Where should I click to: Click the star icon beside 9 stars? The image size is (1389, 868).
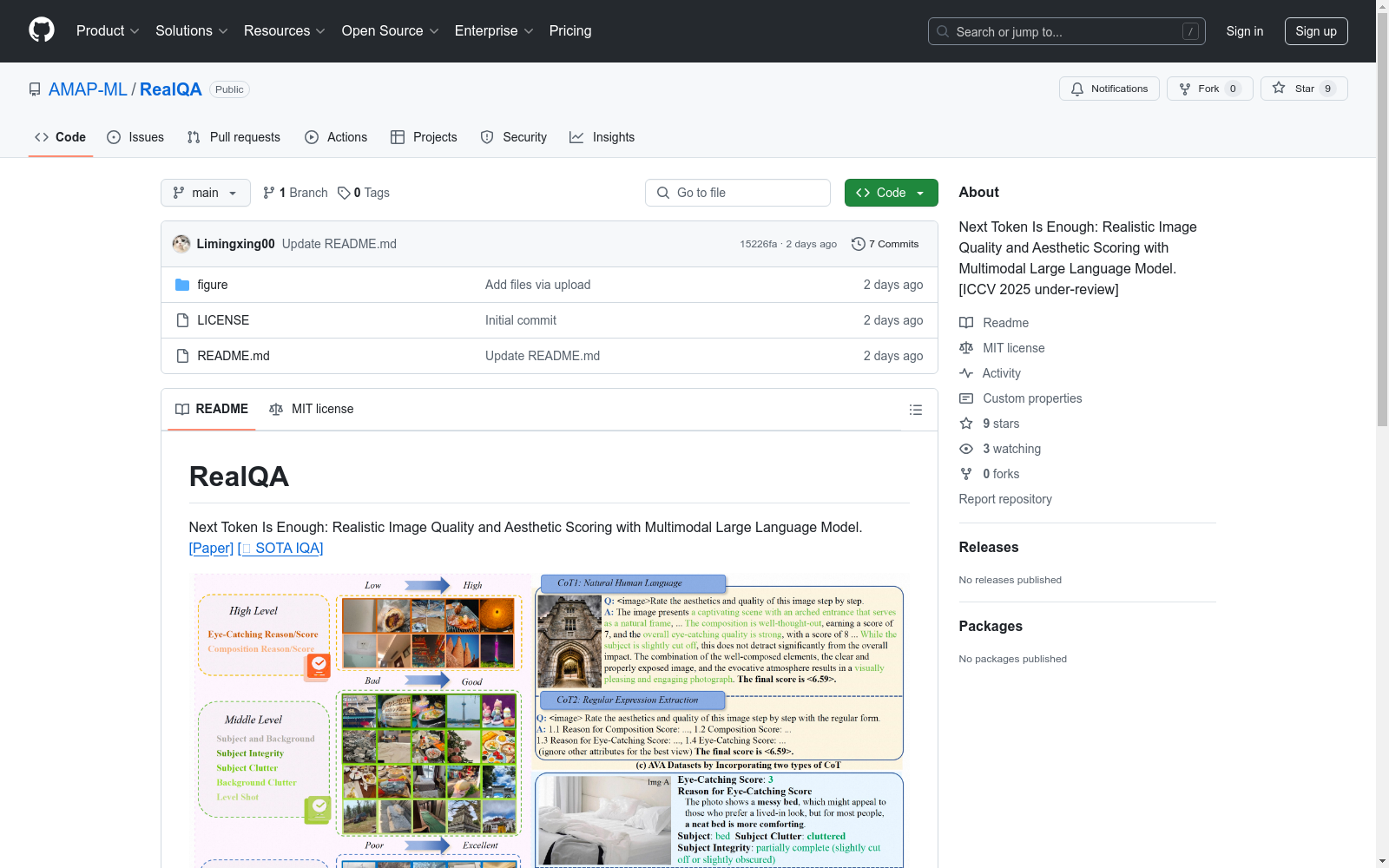click(x=966, y=424)
